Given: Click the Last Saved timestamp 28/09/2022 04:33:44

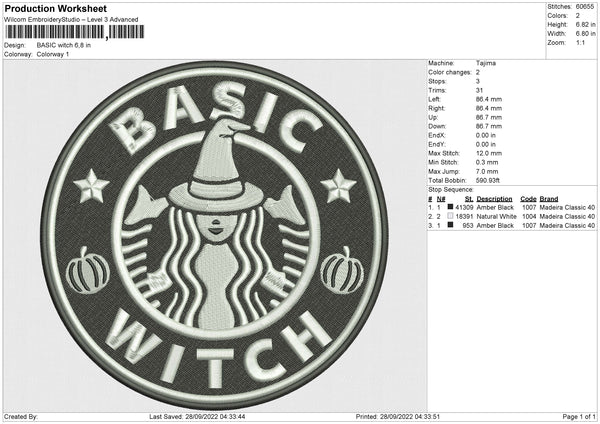Looking at the screenshot, I should coord(216,416).
